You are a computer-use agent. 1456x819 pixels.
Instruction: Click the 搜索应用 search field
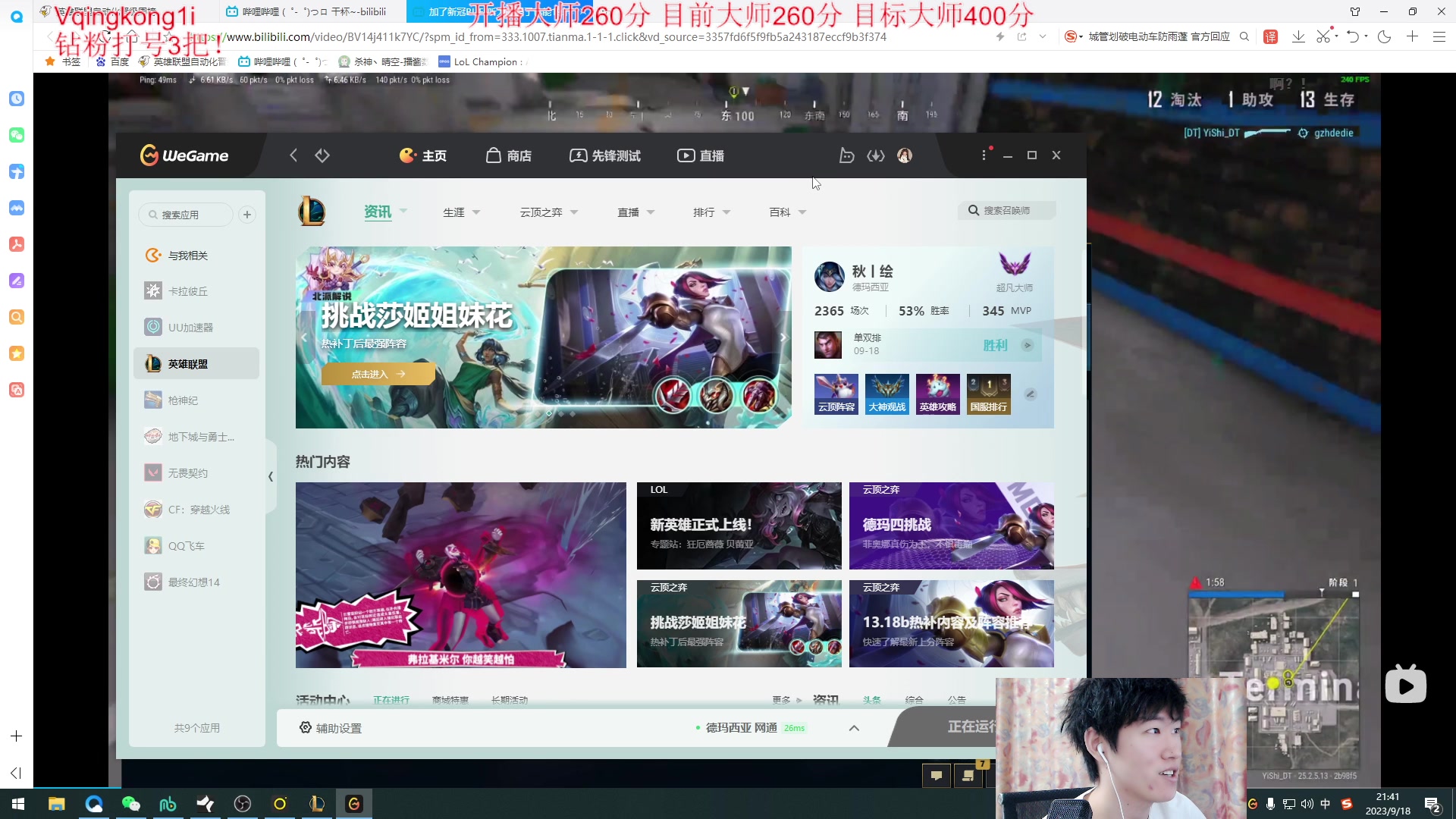click(186, 215)
